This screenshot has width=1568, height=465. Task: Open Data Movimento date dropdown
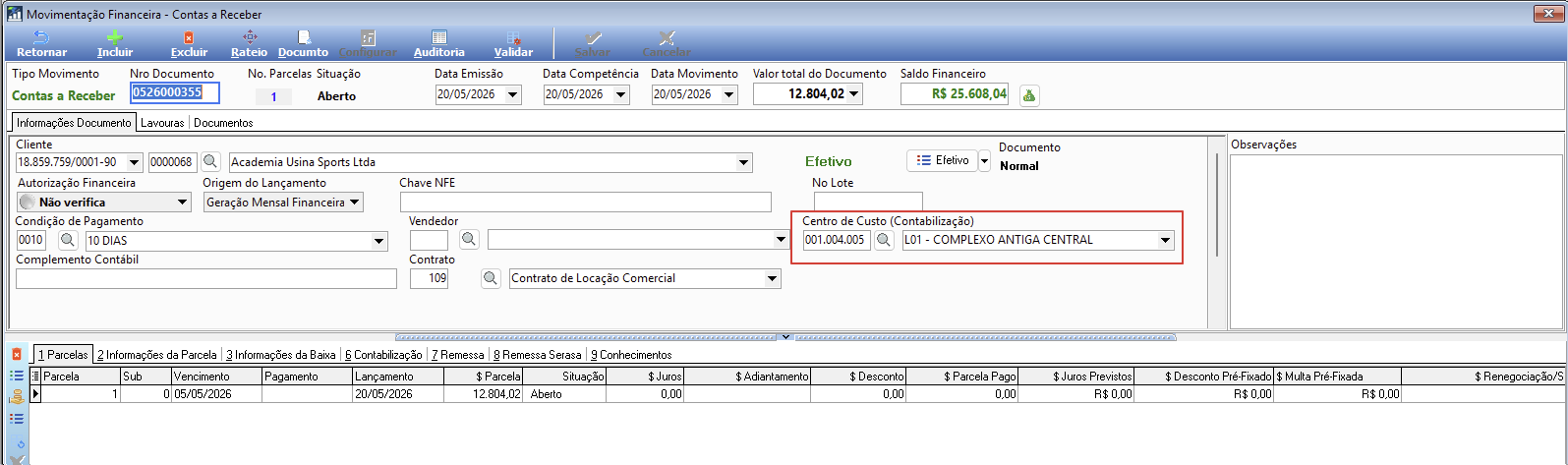pyautogui.click(x=728, y=95)
